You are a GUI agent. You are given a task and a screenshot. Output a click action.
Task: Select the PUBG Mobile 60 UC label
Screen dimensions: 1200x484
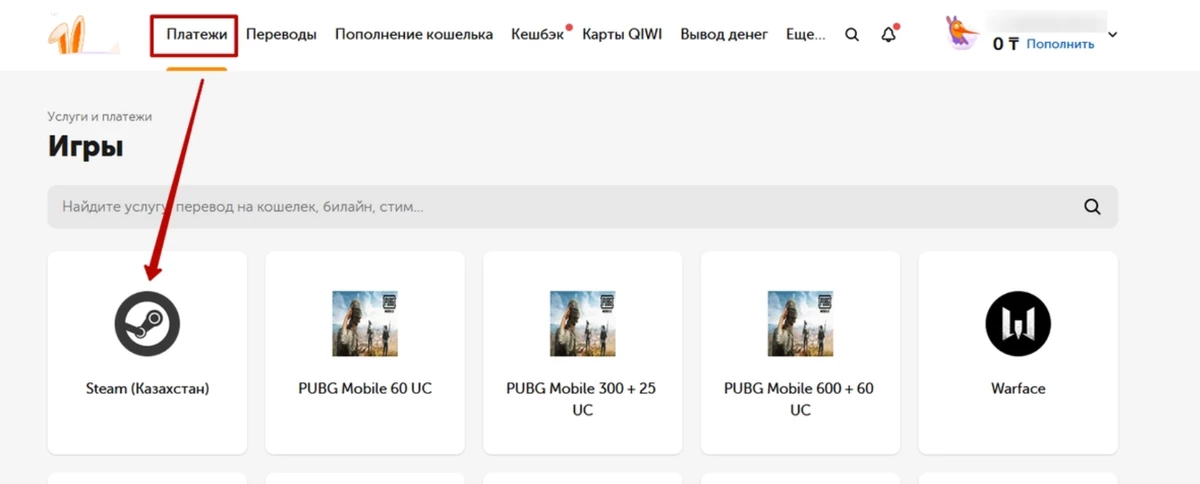tap(365, 388)
